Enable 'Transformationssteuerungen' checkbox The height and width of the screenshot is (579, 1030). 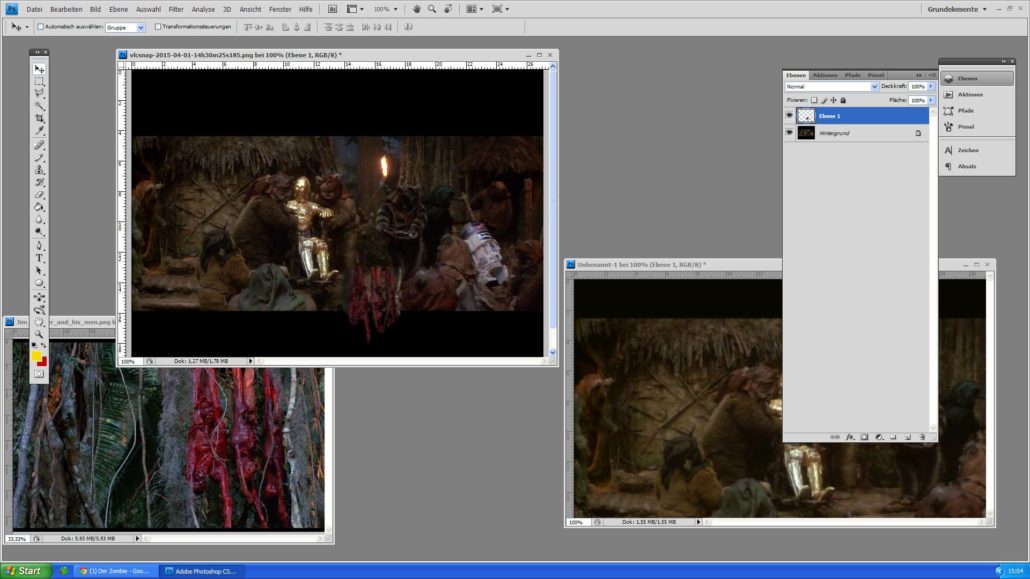158,27
